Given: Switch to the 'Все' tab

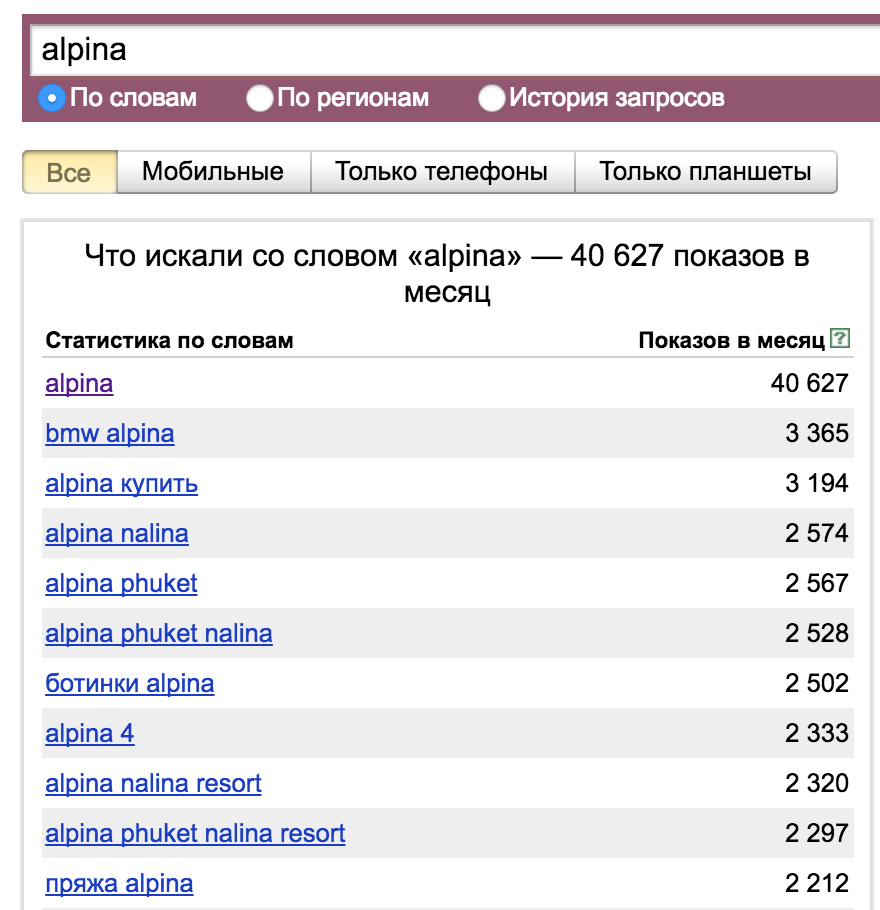Looking at the screenshot, I should [69, 172].
